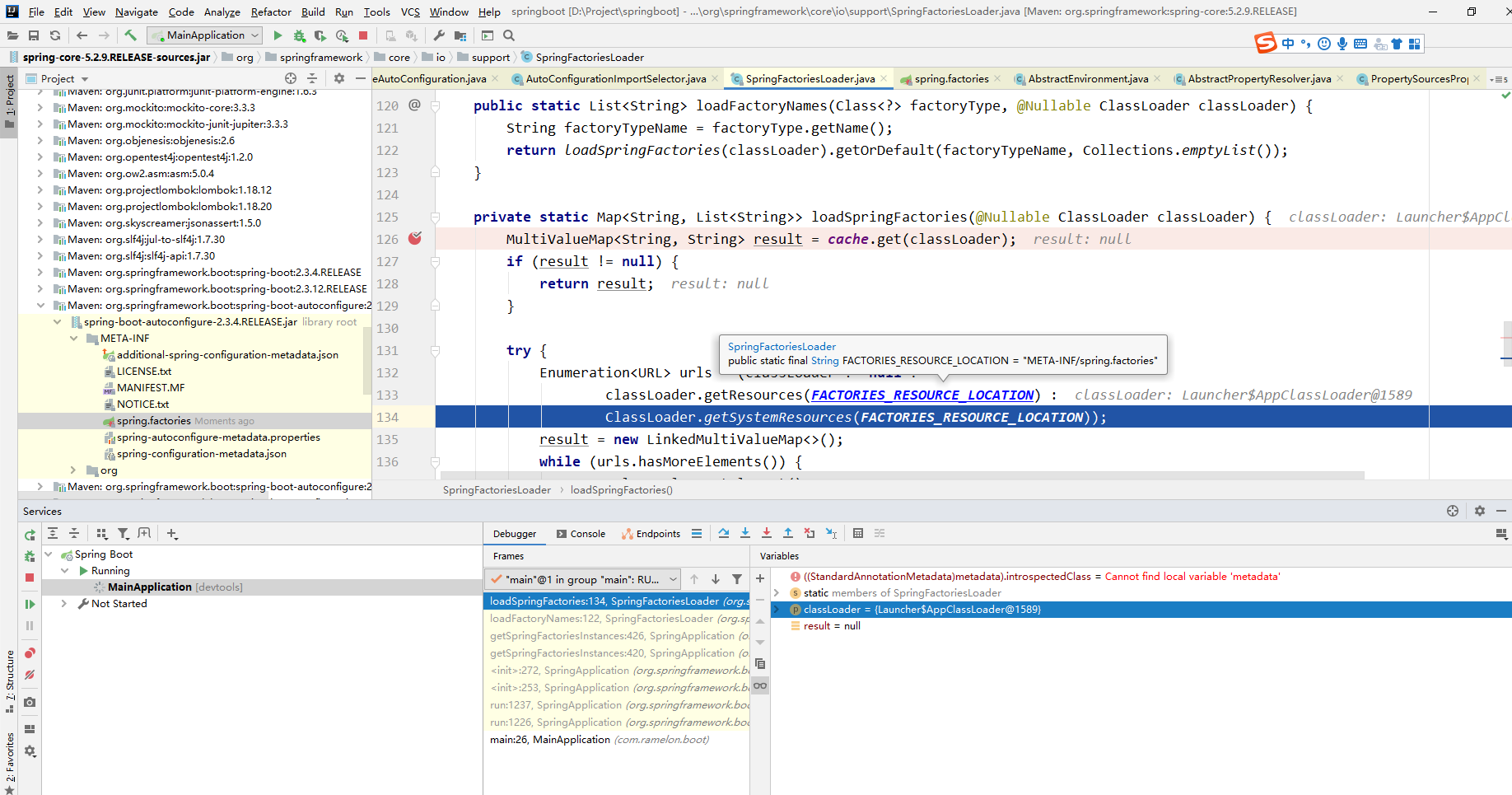Click the loadSpringFactories() breadcrumb below editor
The height and width of the screenshot is (795, 1512).
621,490
